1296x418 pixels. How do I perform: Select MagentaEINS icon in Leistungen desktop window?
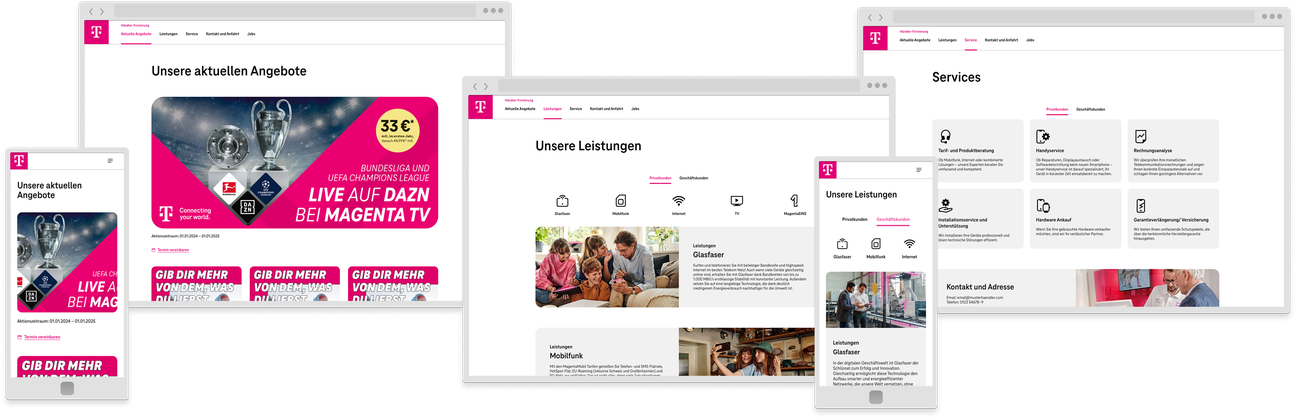coord(794,201)
